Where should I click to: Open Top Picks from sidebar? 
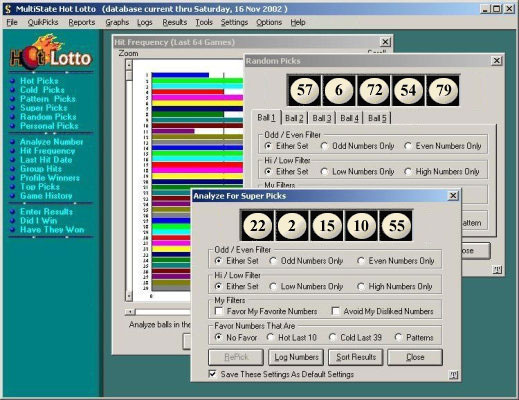click(x=40, y=187)
